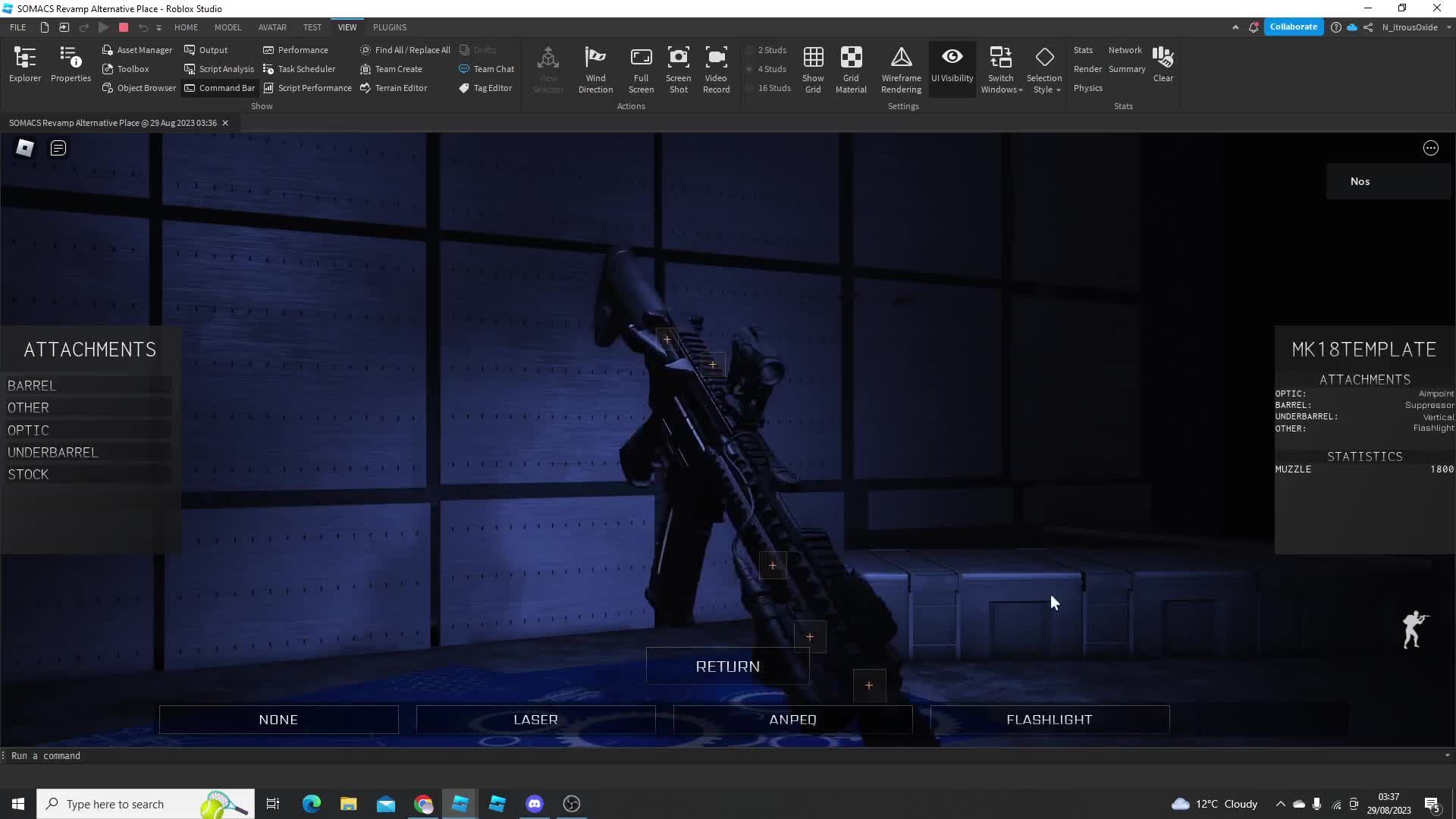Open the Properties panel
Viewport: 1456px width, 819px height.
[70, 64]
